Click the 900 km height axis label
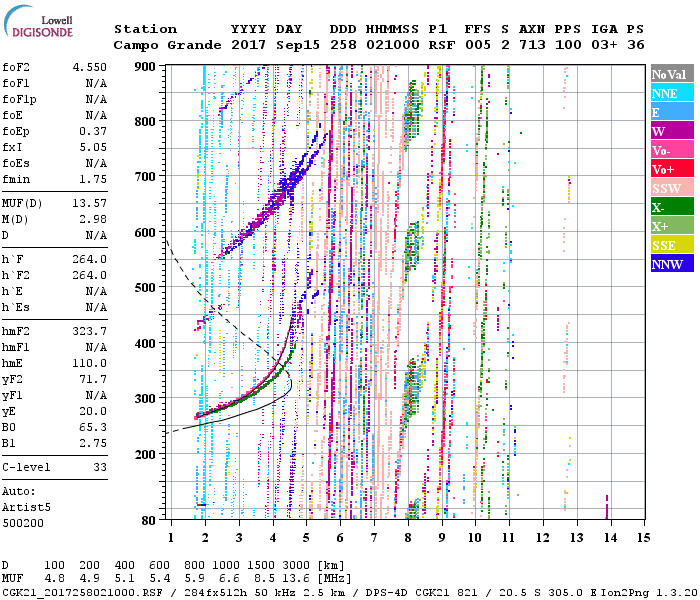 (145, 66)
